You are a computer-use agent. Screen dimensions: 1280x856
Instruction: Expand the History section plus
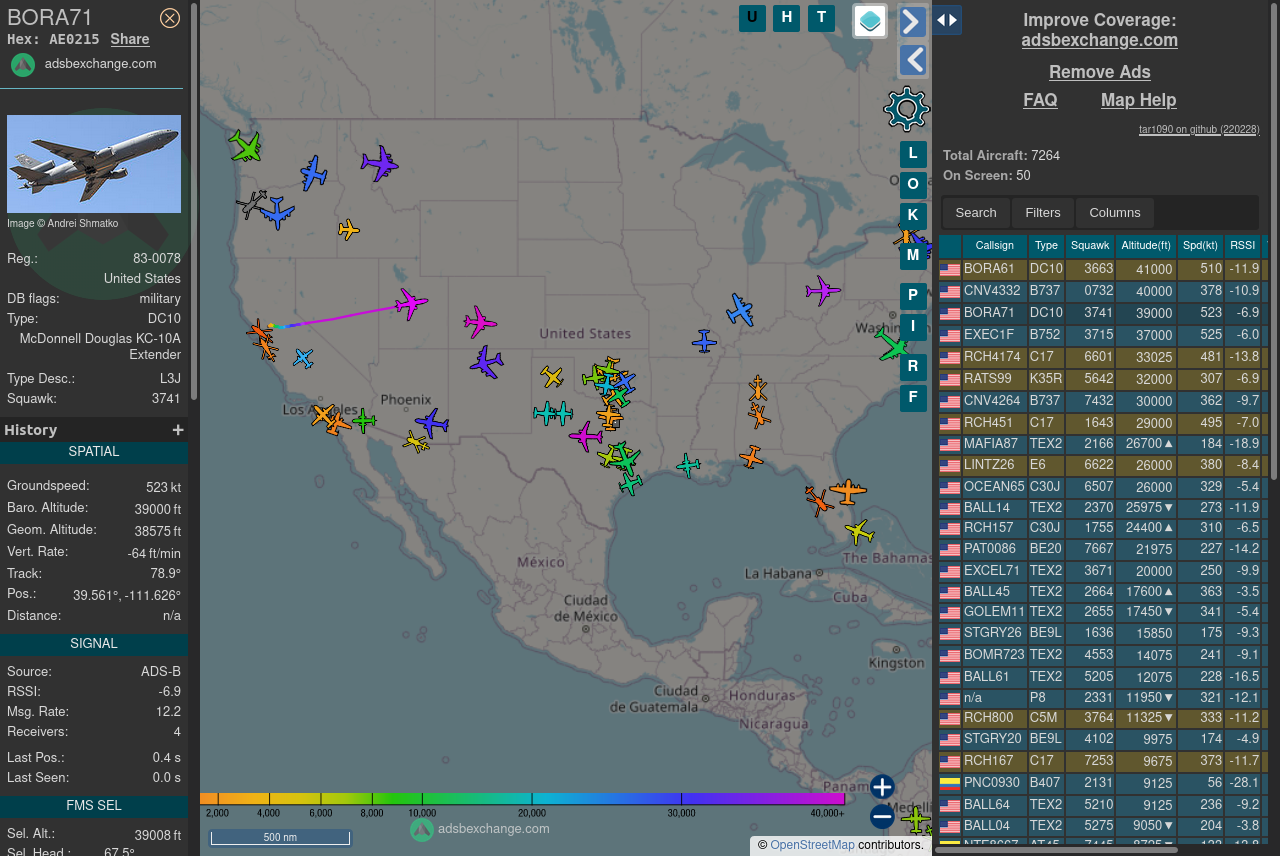point(178,430)
